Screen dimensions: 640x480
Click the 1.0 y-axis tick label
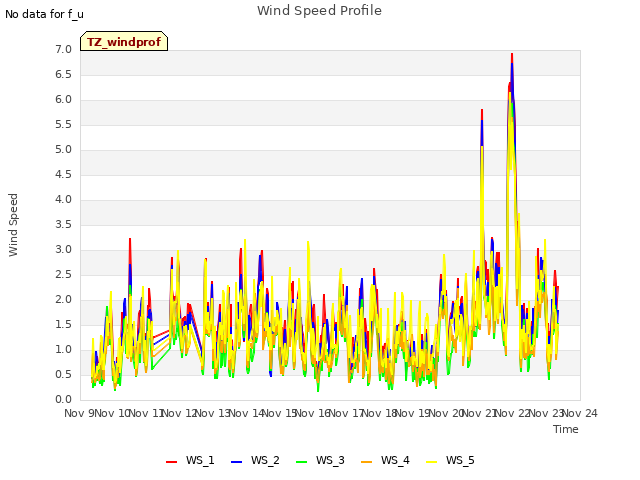(x=63, y=350)
